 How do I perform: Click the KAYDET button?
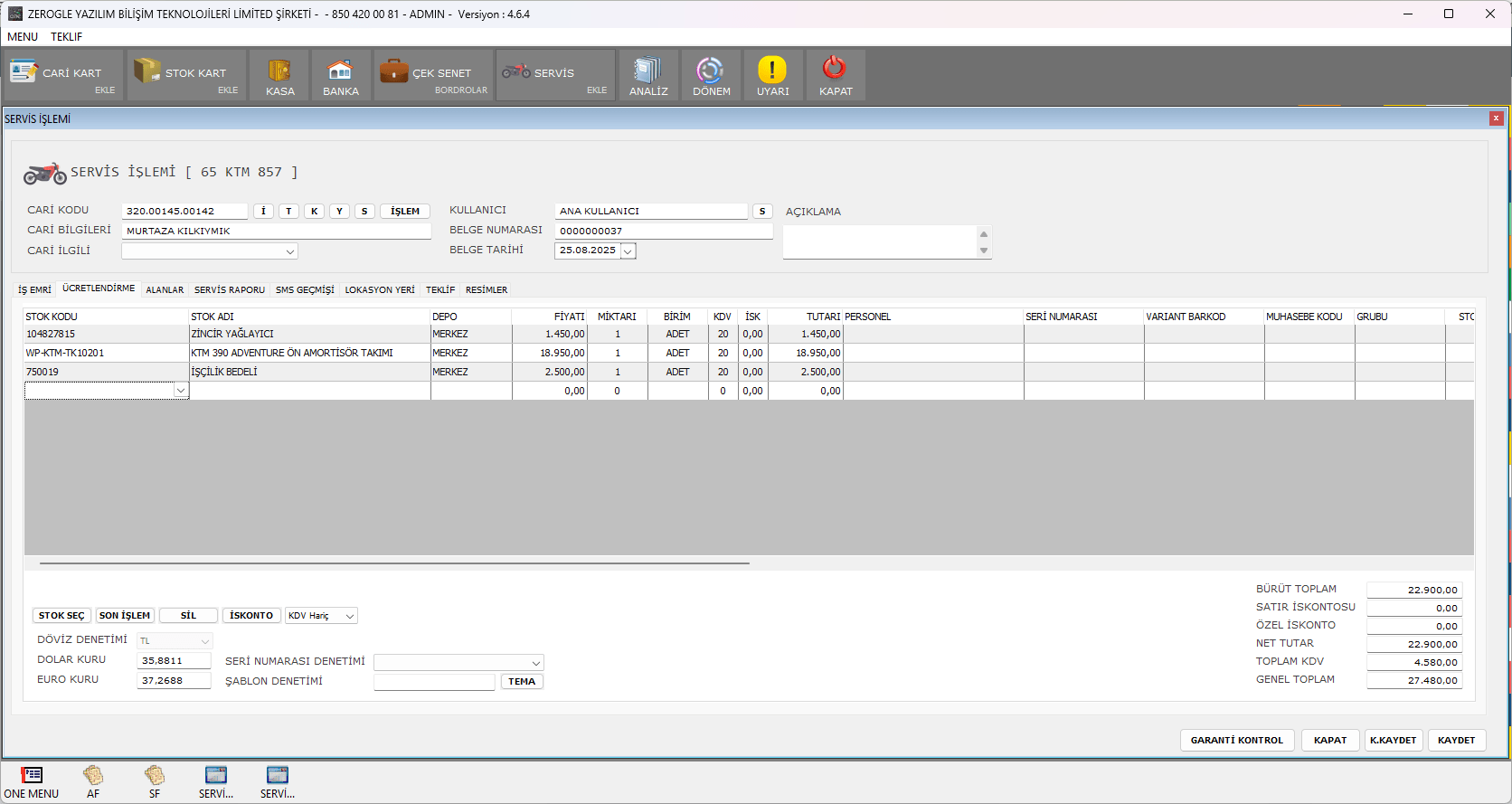click(x=1457, y=741)
